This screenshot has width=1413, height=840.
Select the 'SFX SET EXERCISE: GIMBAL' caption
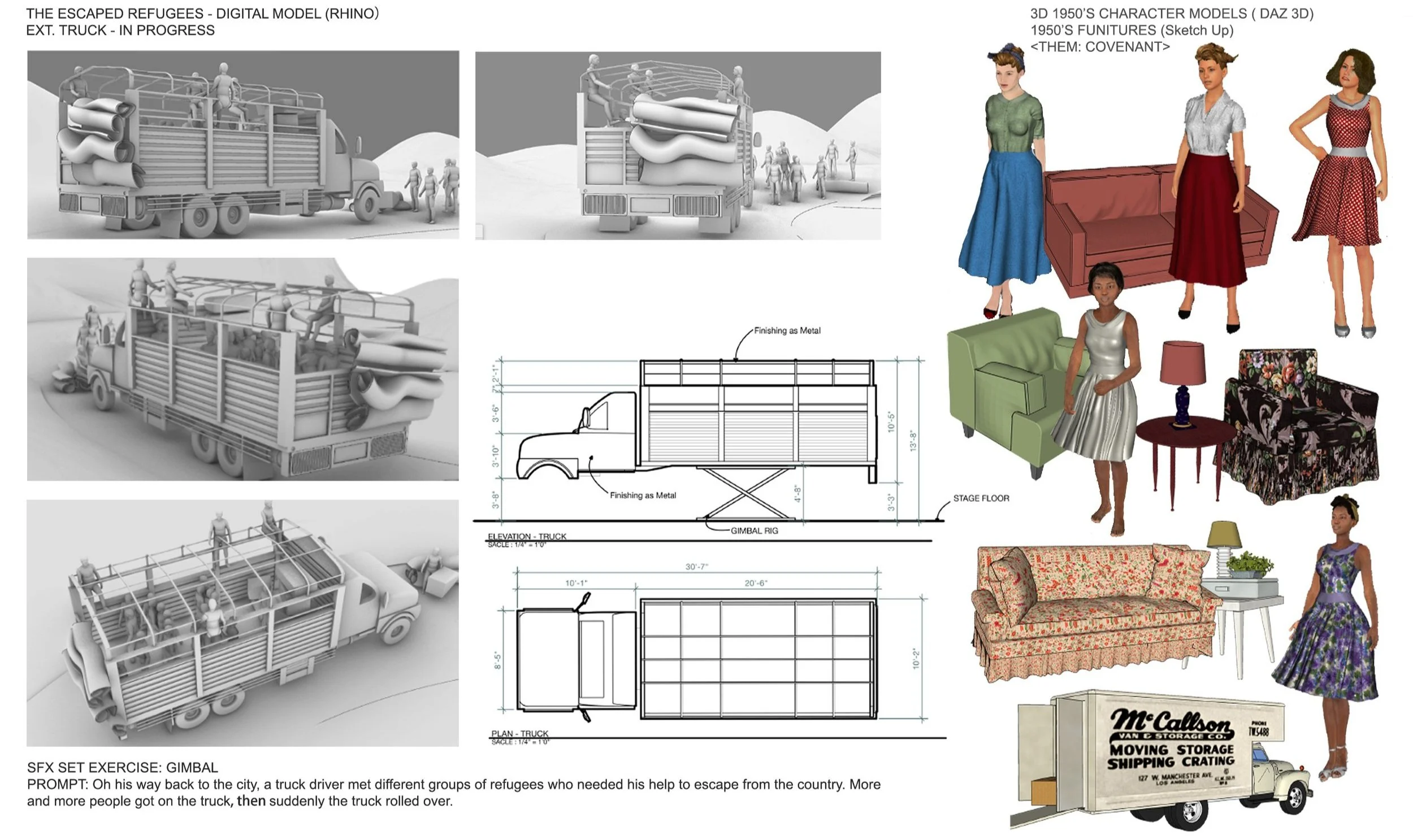[x=122, y=768]
